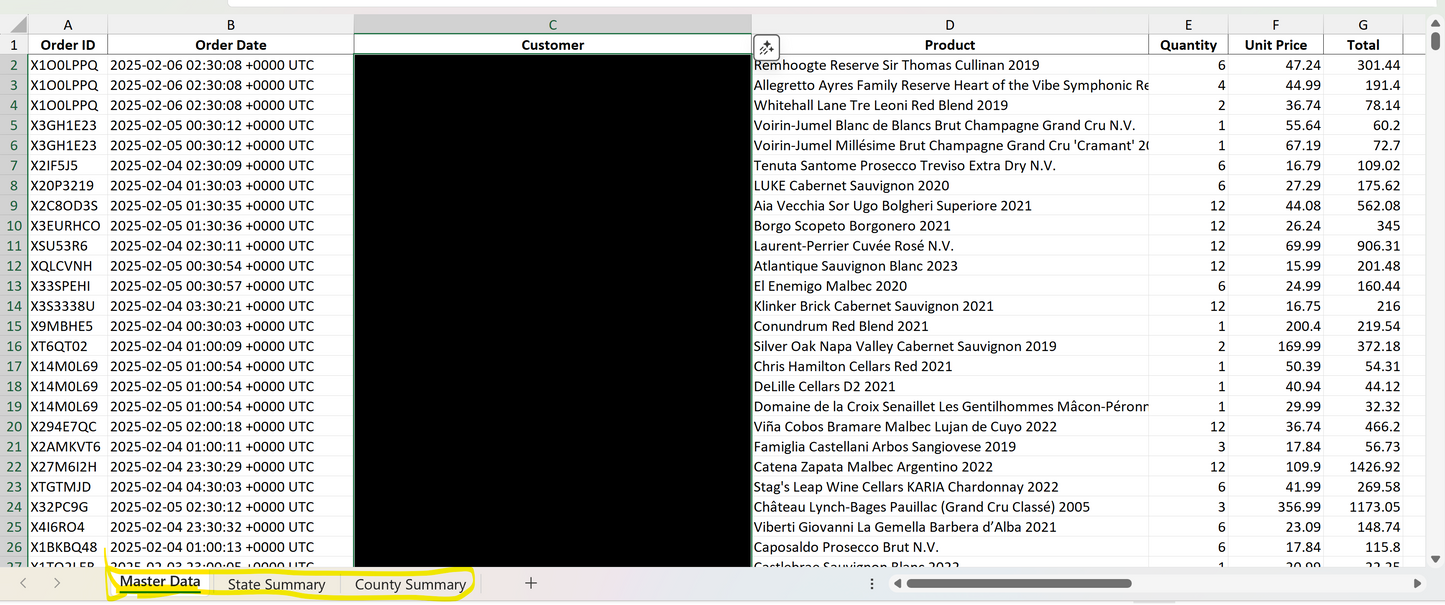The height and width of the screenshot is (605, 1445).
Task: Select order ID cell X1BKBQ48
Action: pyautogui.click(x=68, y=547)
